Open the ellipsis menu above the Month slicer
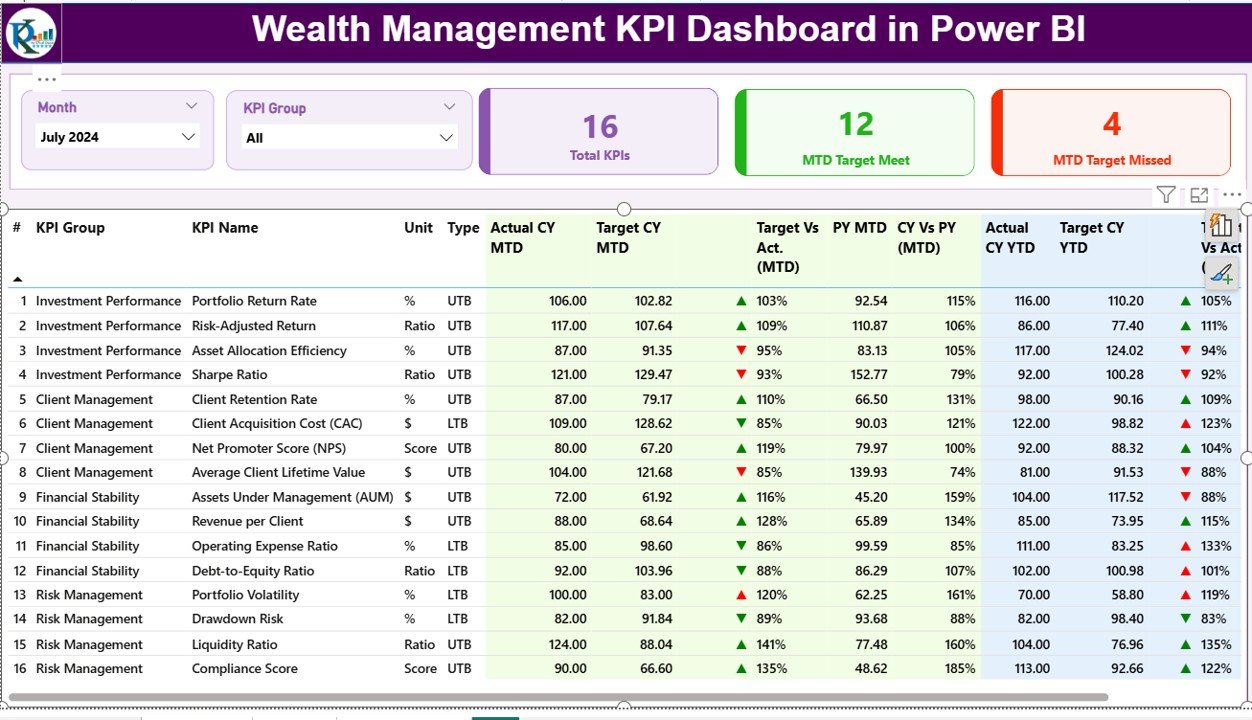Screen dimensions: 1252x720 tap(46, 78)
